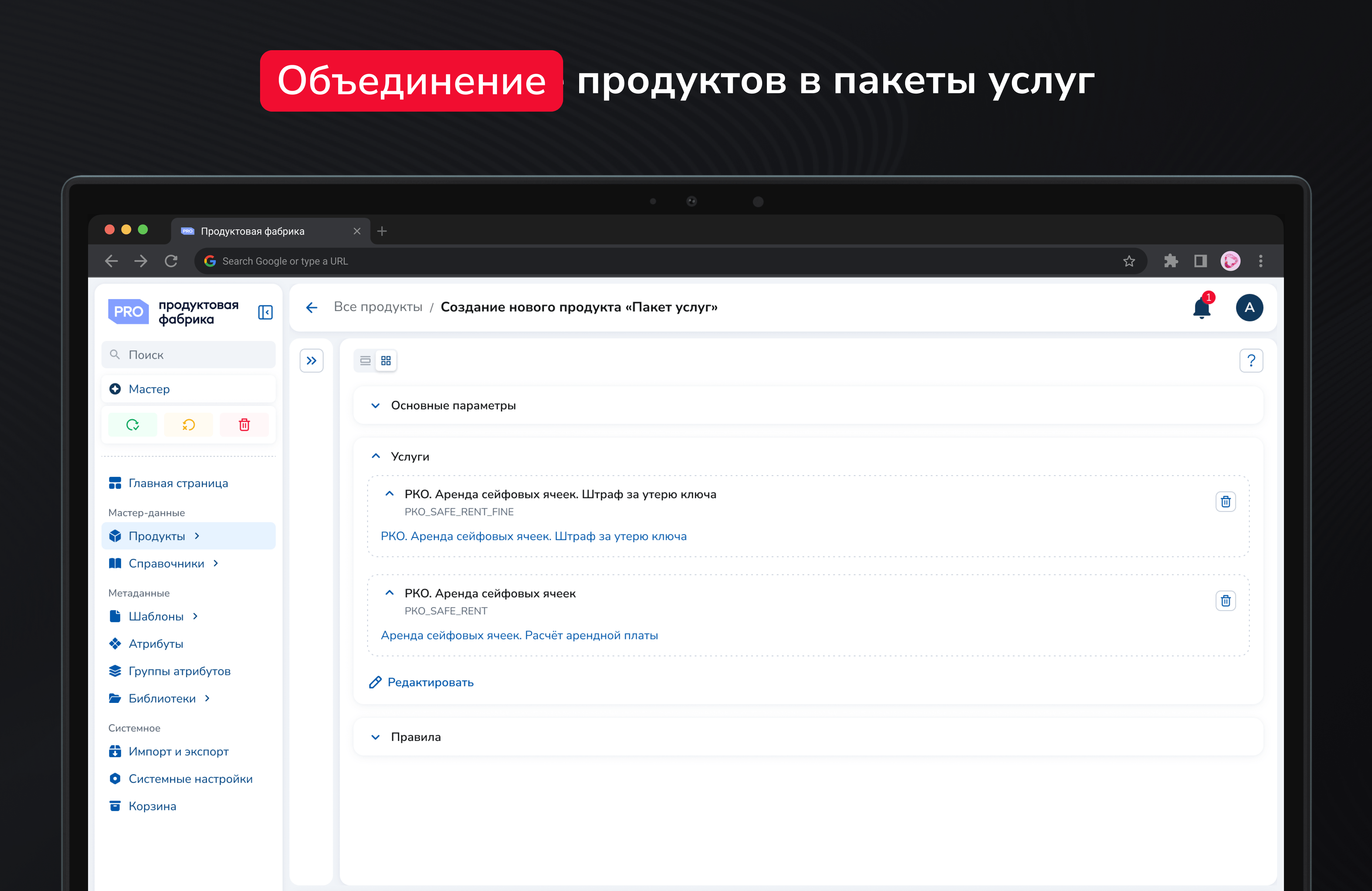Open the user avatar menu
The height and width of the screenshot is (891, 1372).
point(1249,307)
